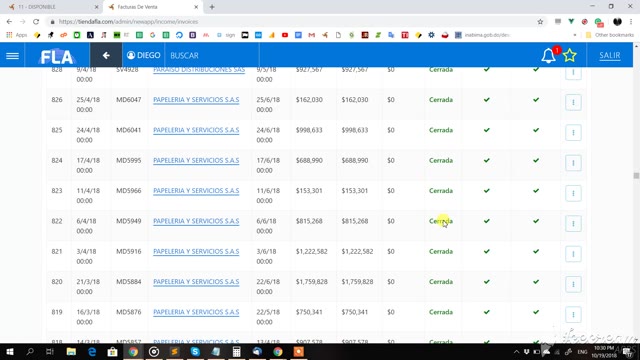Open Sublime Text from taskbar
This screenshot has height=360, width=640.
coord(174,351)
